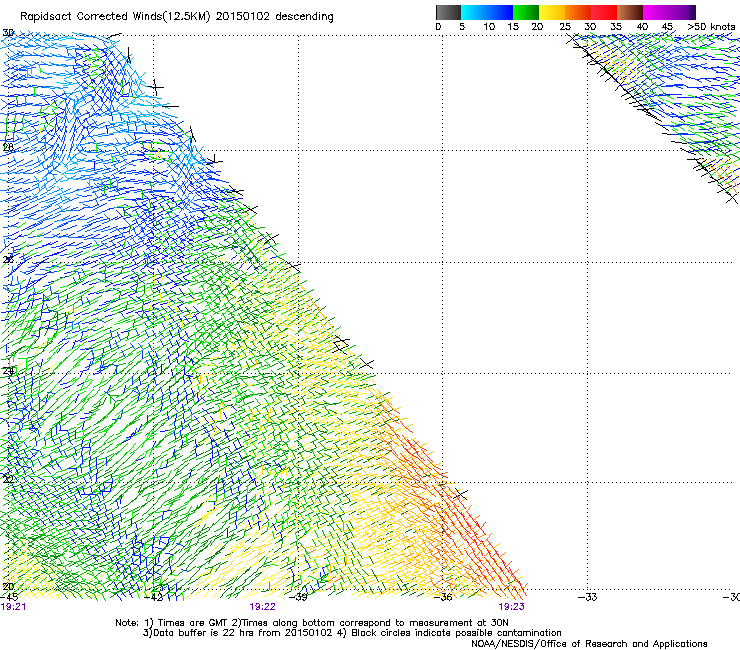Click the note 'Data buffer is 22 hrs from 20150102'
740x650 pixels.
pos(243,633)
